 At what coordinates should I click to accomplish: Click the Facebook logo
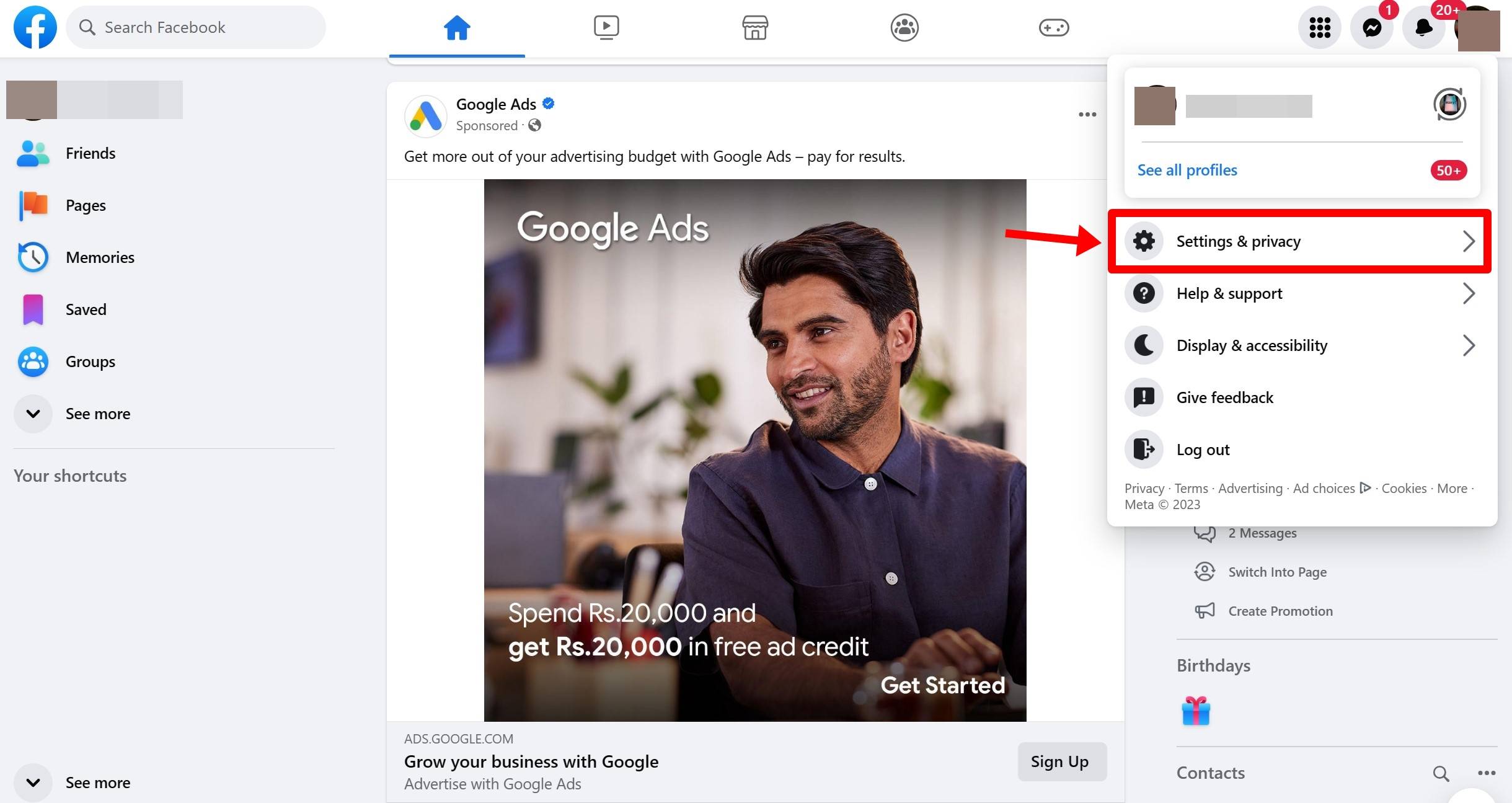tap(35, 27)
